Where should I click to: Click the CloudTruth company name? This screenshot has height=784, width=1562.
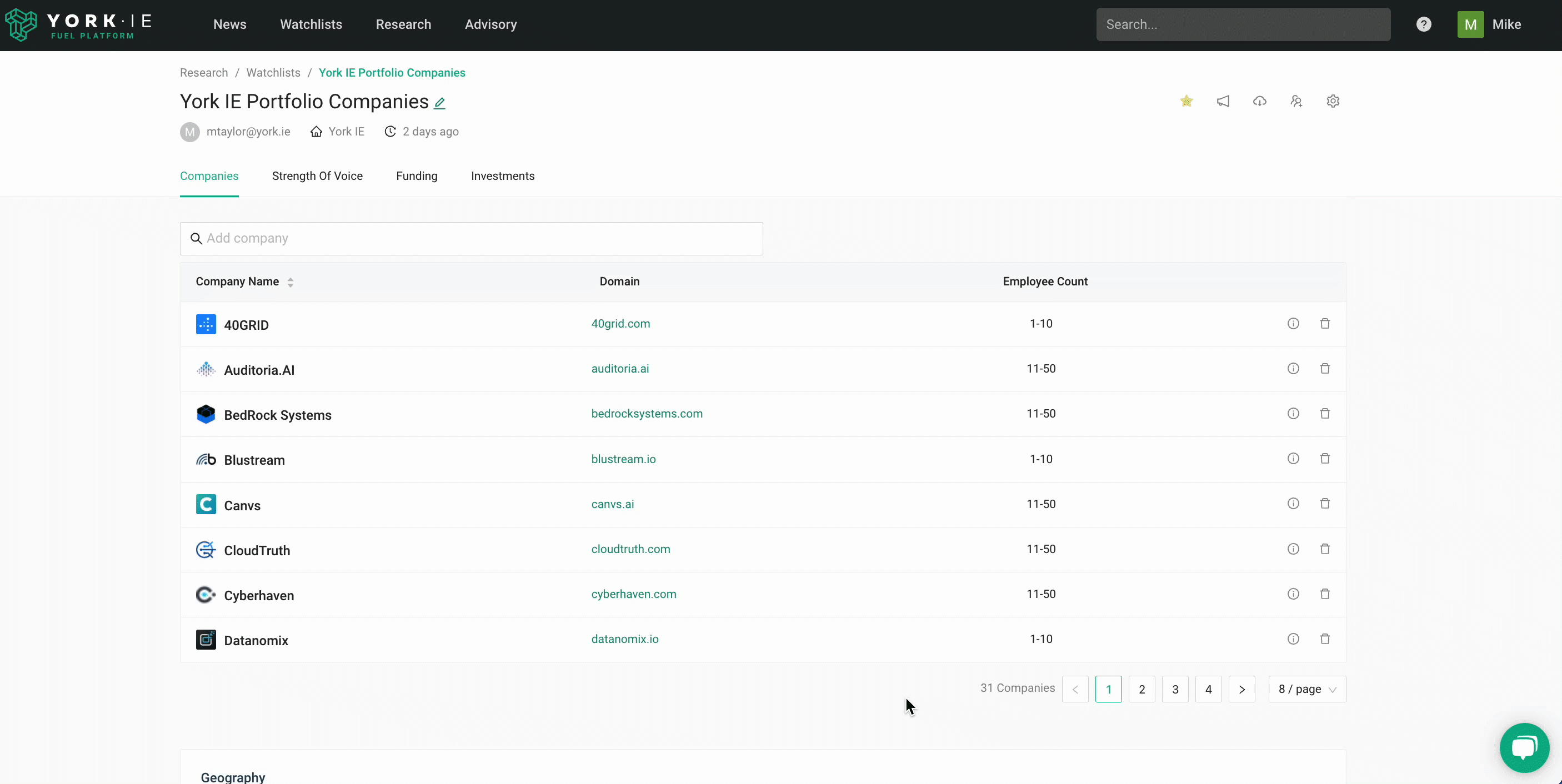point(257,551)
